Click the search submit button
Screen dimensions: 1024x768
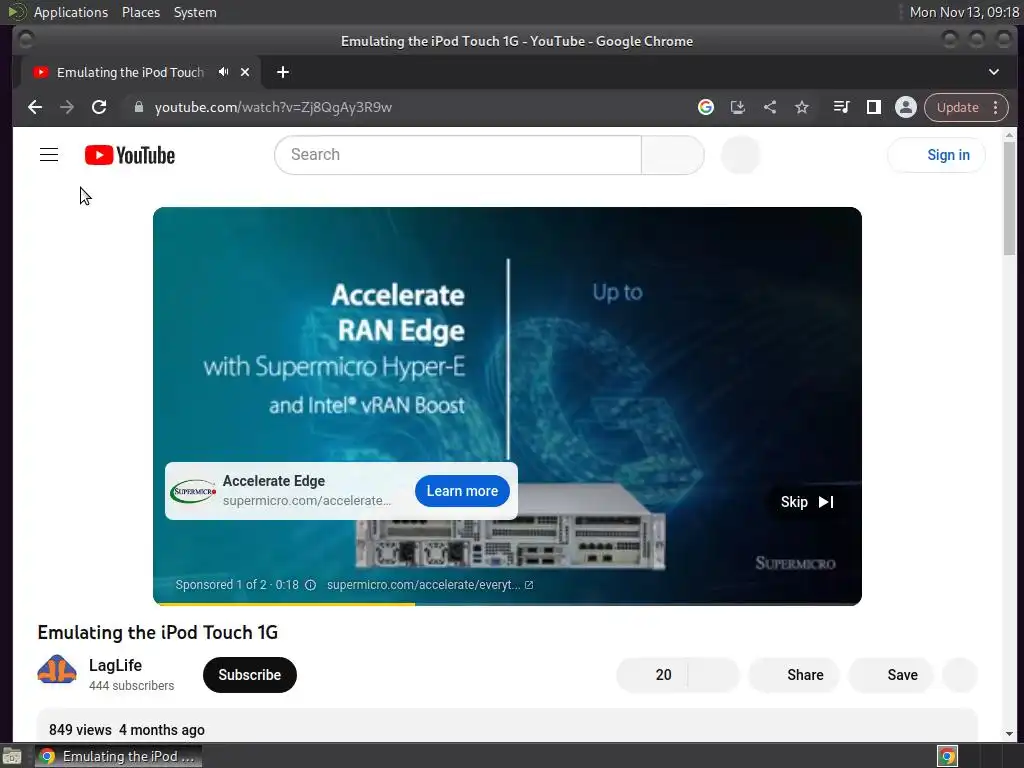(x=673, y=155)
